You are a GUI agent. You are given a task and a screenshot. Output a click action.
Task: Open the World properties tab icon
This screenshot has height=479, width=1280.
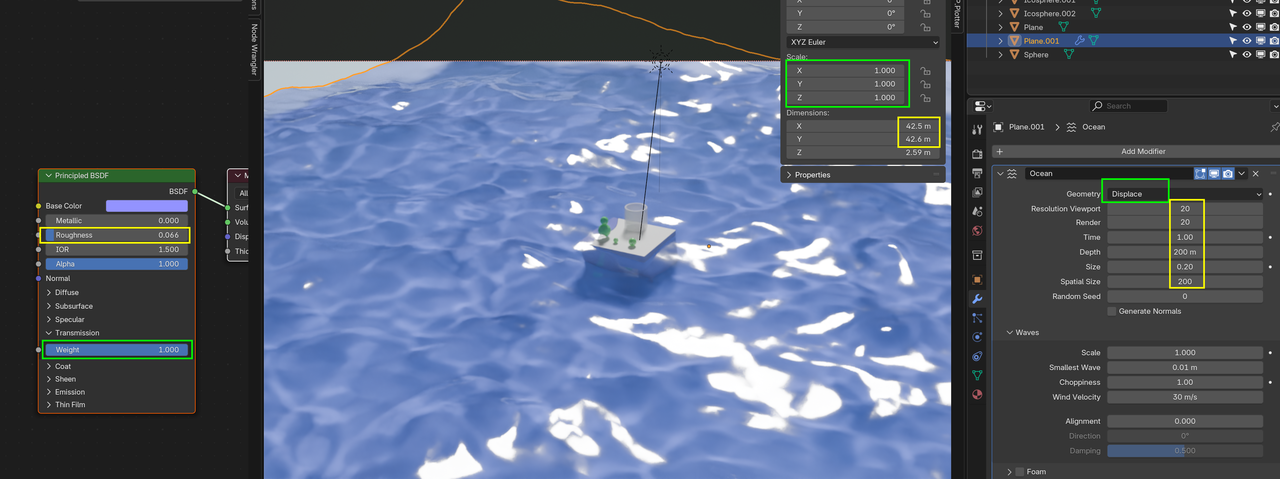point(977,230)
